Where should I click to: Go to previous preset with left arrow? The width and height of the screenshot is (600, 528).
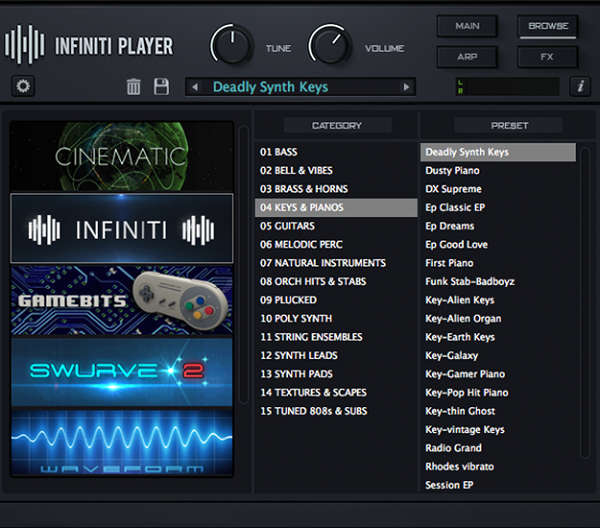[195, 87]
